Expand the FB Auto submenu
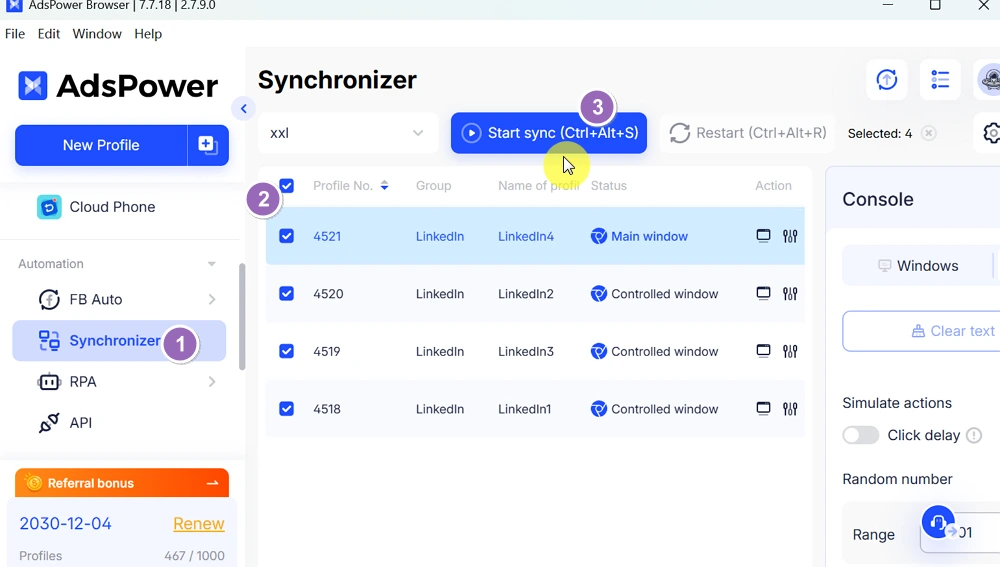Screen dimensions: 1000x567 pyautogui.click(x=212, y=299)
